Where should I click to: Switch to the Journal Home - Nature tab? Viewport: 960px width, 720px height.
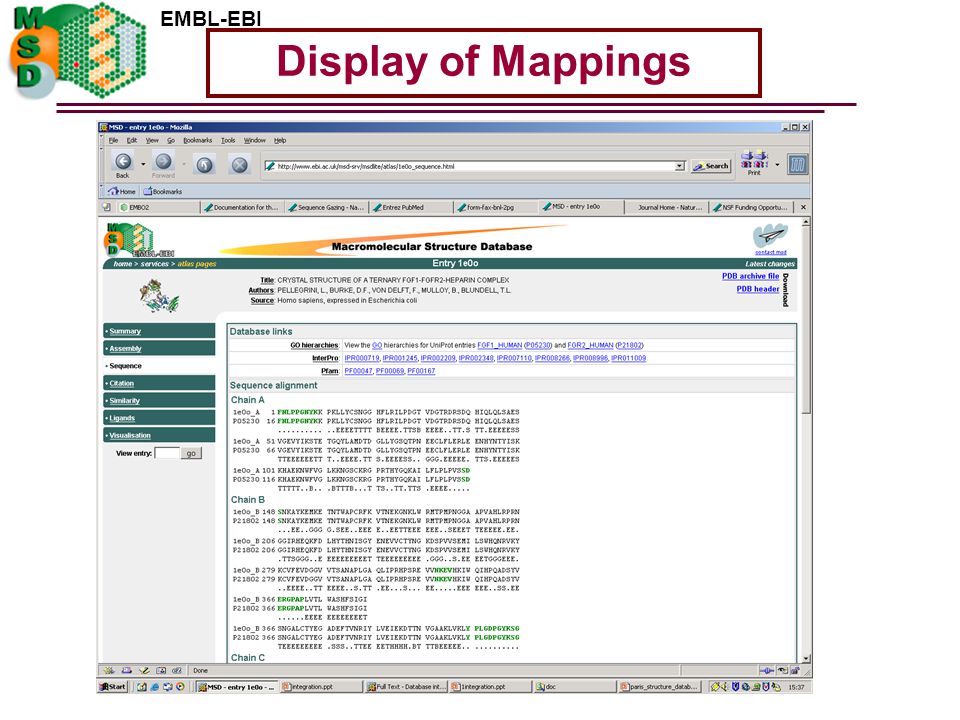(666, 208)
